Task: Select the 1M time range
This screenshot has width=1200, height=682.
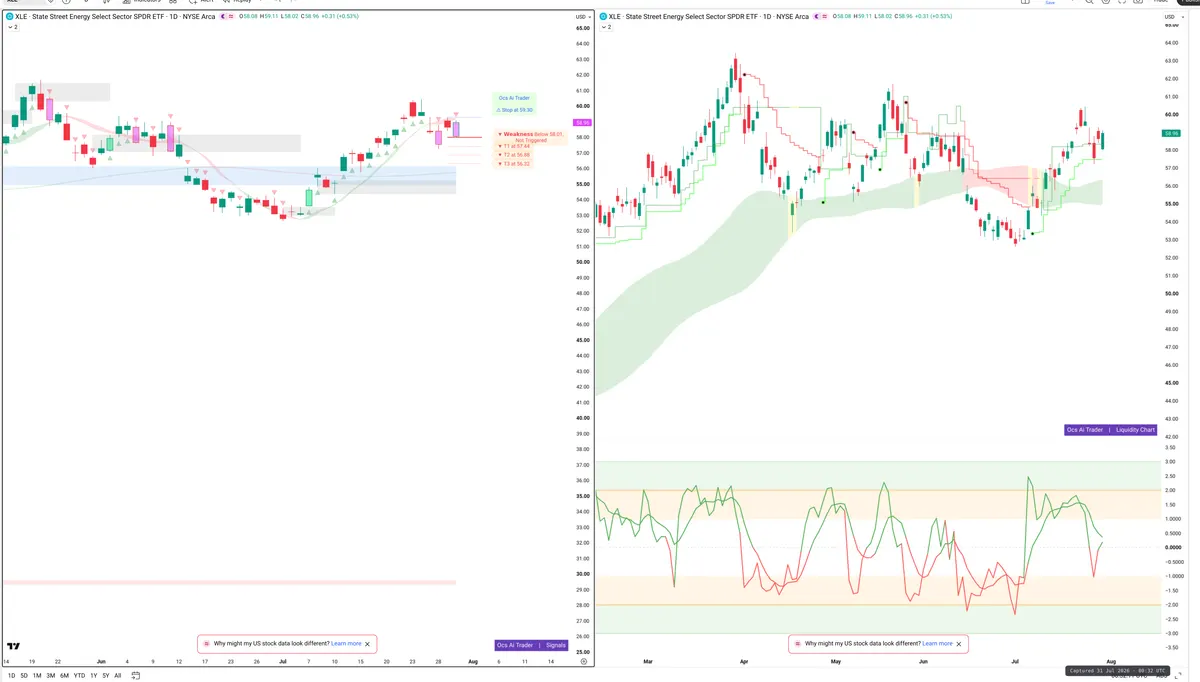Action: click(x=37, y=676)
